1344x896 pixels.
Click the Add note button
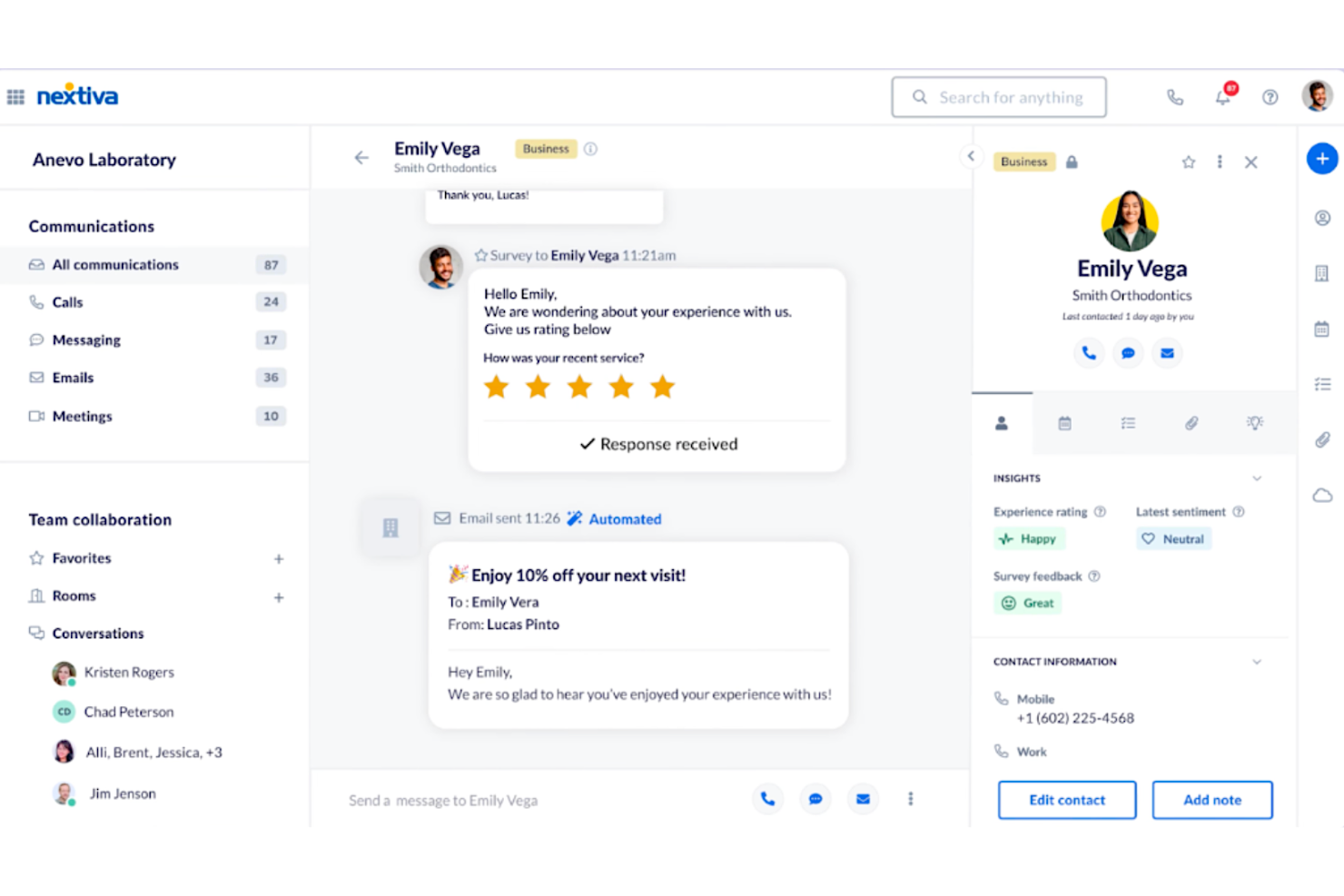[1212, 800]
